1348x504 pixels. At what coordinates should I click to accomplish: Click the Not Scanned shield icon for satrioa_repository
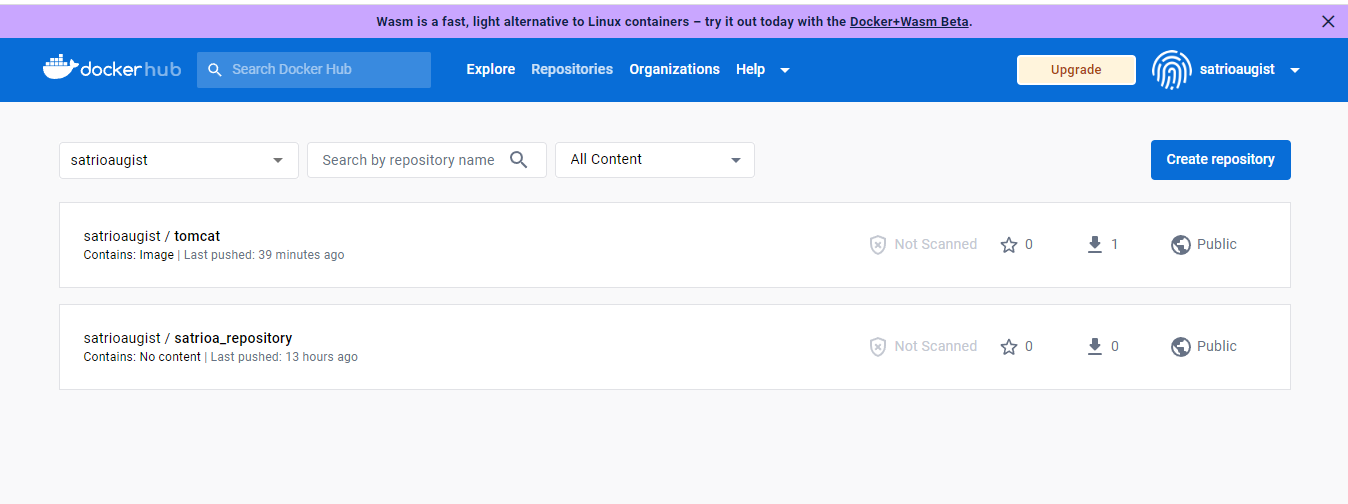tap(877, 347)
